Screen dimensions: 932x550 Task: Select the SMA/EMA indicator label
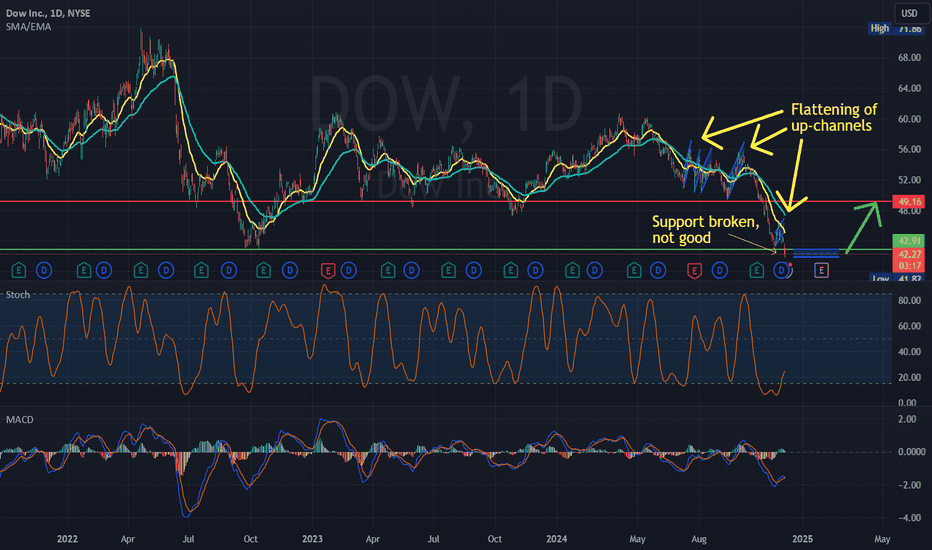(x=29, y=27)
